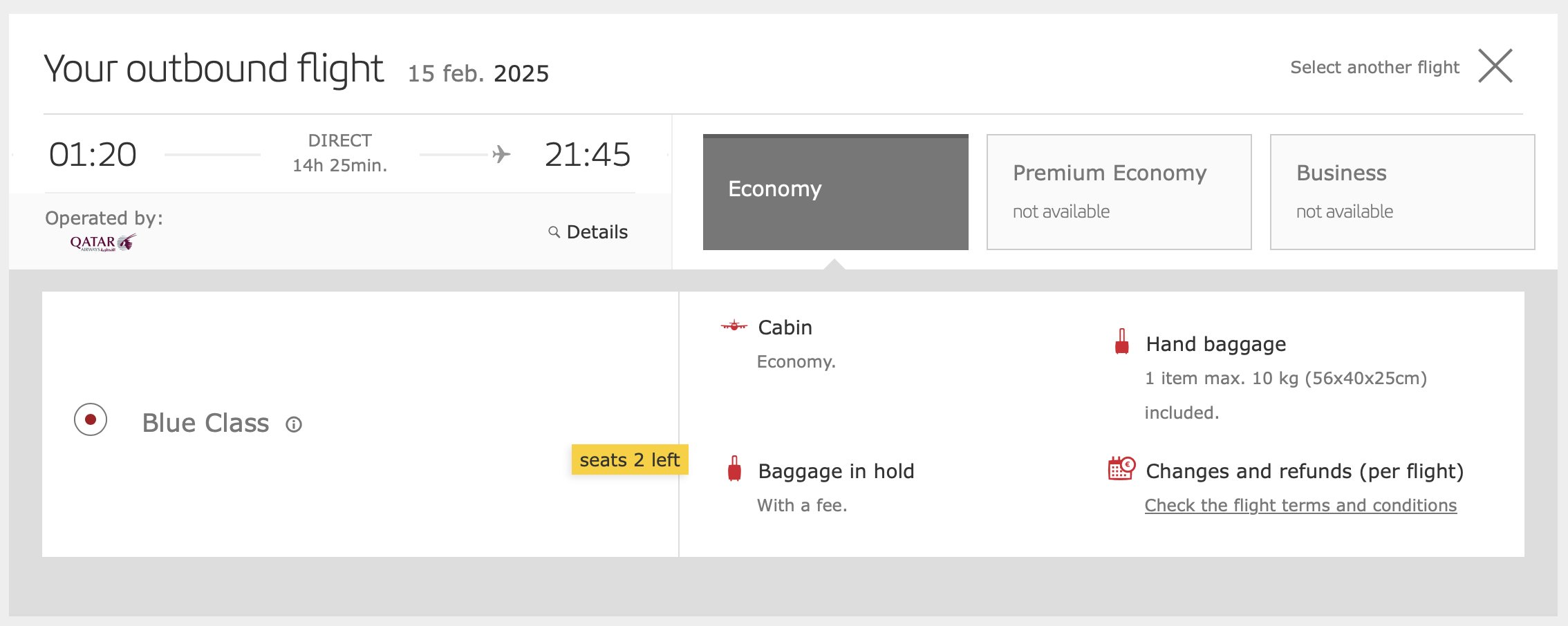This screenshot has height=626, width=1568.
Task: Select the Blue Class radio button
Action: click(91, 419)
